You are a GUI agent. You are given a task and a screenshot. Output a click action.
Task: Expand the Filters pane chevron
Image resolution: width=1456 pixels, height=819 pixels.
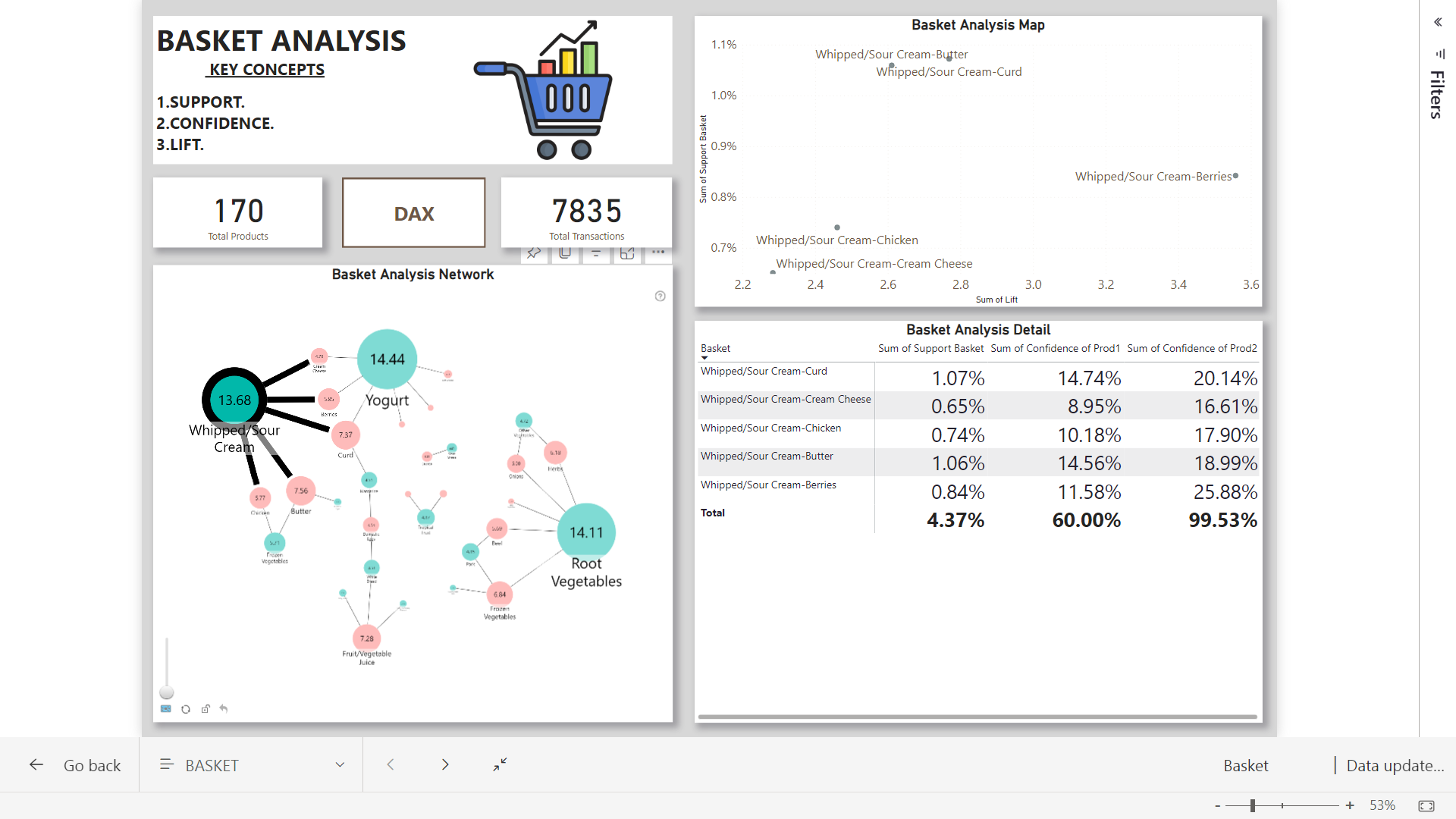pyautogui.click(x=1437, y=22)
